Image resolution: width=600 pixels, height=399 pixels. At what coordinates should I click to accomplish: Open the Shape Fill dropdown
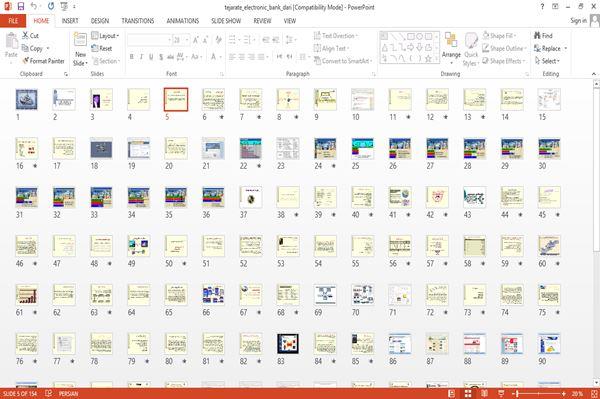coord(499,36)
